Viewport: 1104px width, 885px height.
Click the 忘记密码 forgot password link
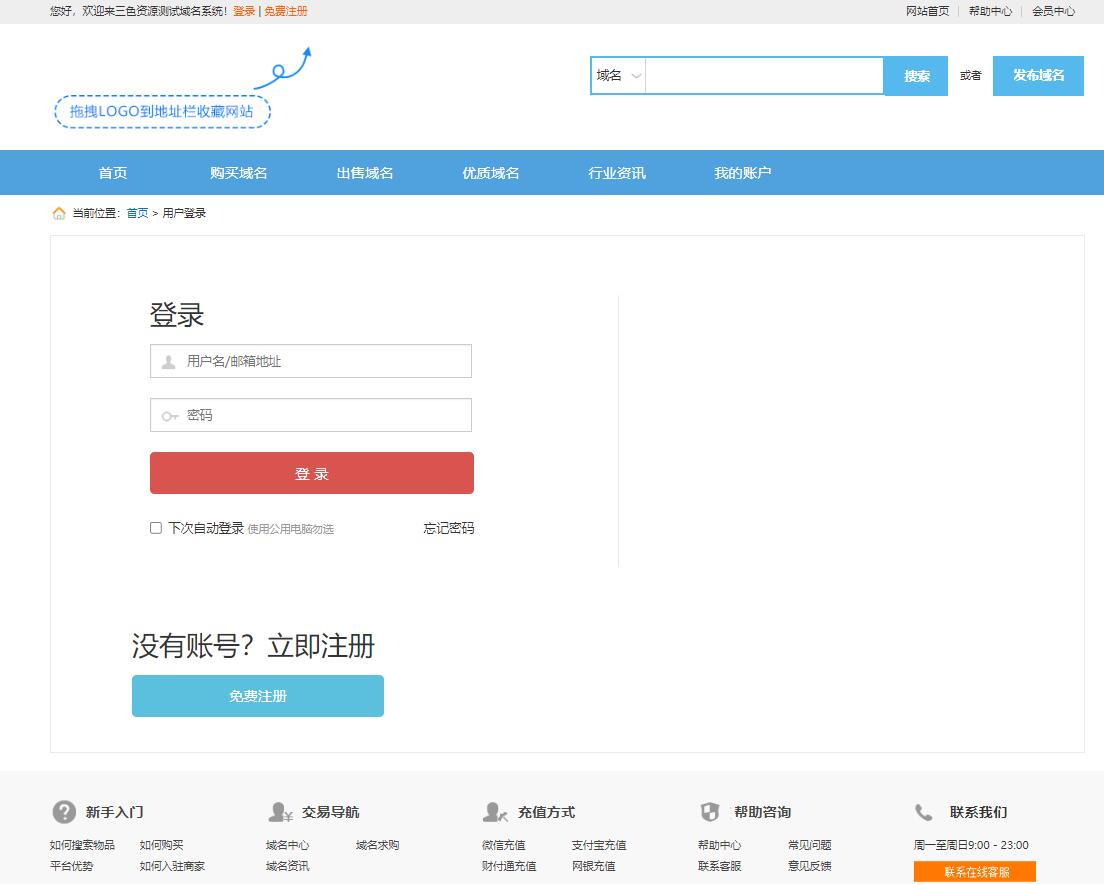(448, 527)
